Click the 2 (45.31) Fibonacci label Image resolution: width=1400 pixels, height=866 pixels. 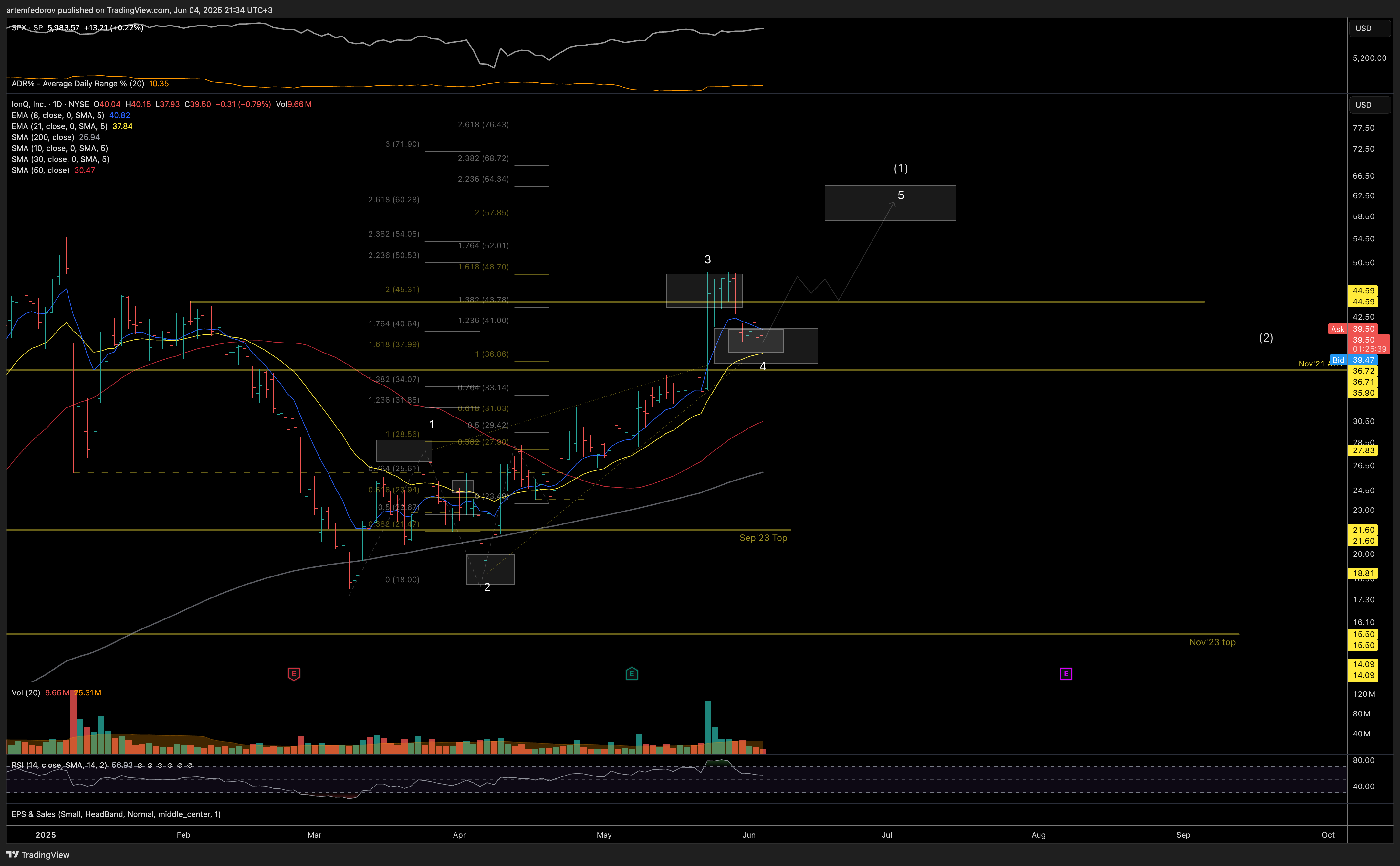(x=402, y=289)
